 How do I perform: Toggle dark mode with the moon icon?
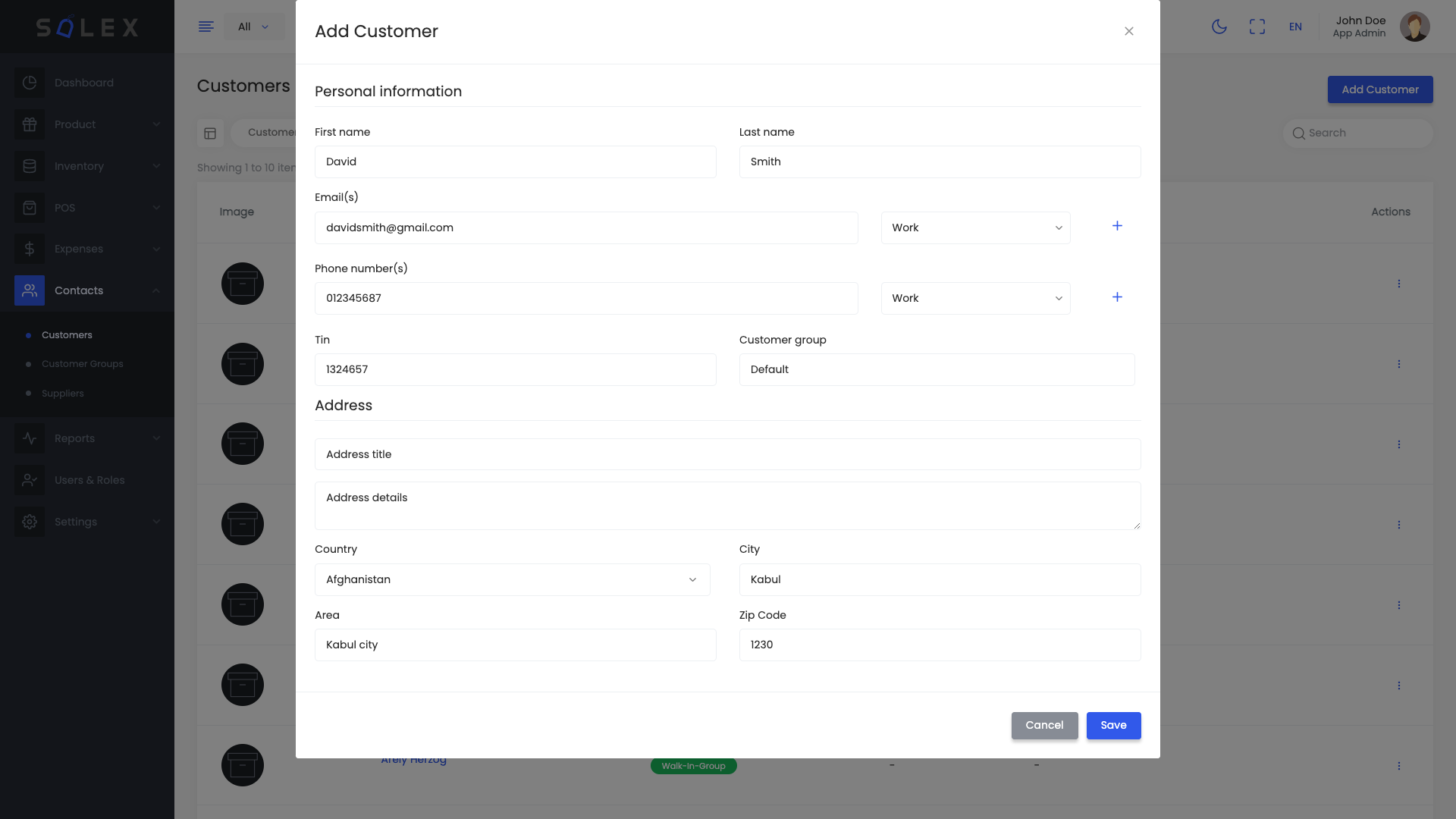[x=1219, y=27]
